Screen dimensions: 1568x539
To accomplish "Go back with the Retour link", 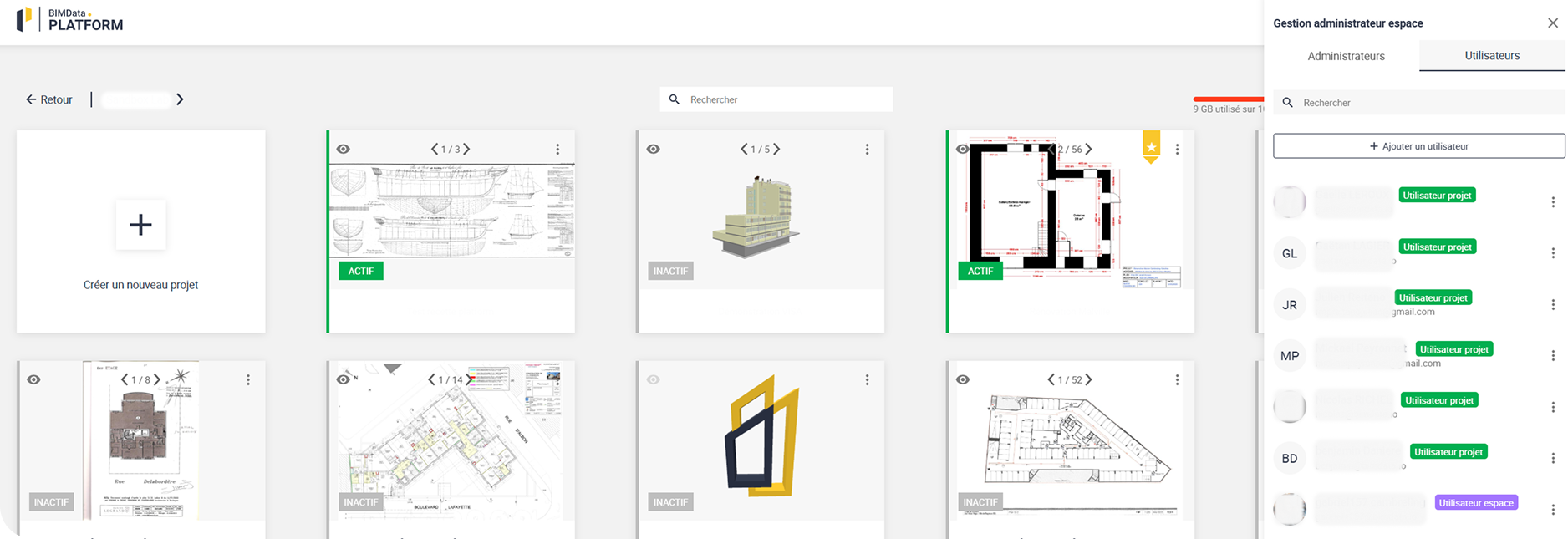I will pos(49,99).
